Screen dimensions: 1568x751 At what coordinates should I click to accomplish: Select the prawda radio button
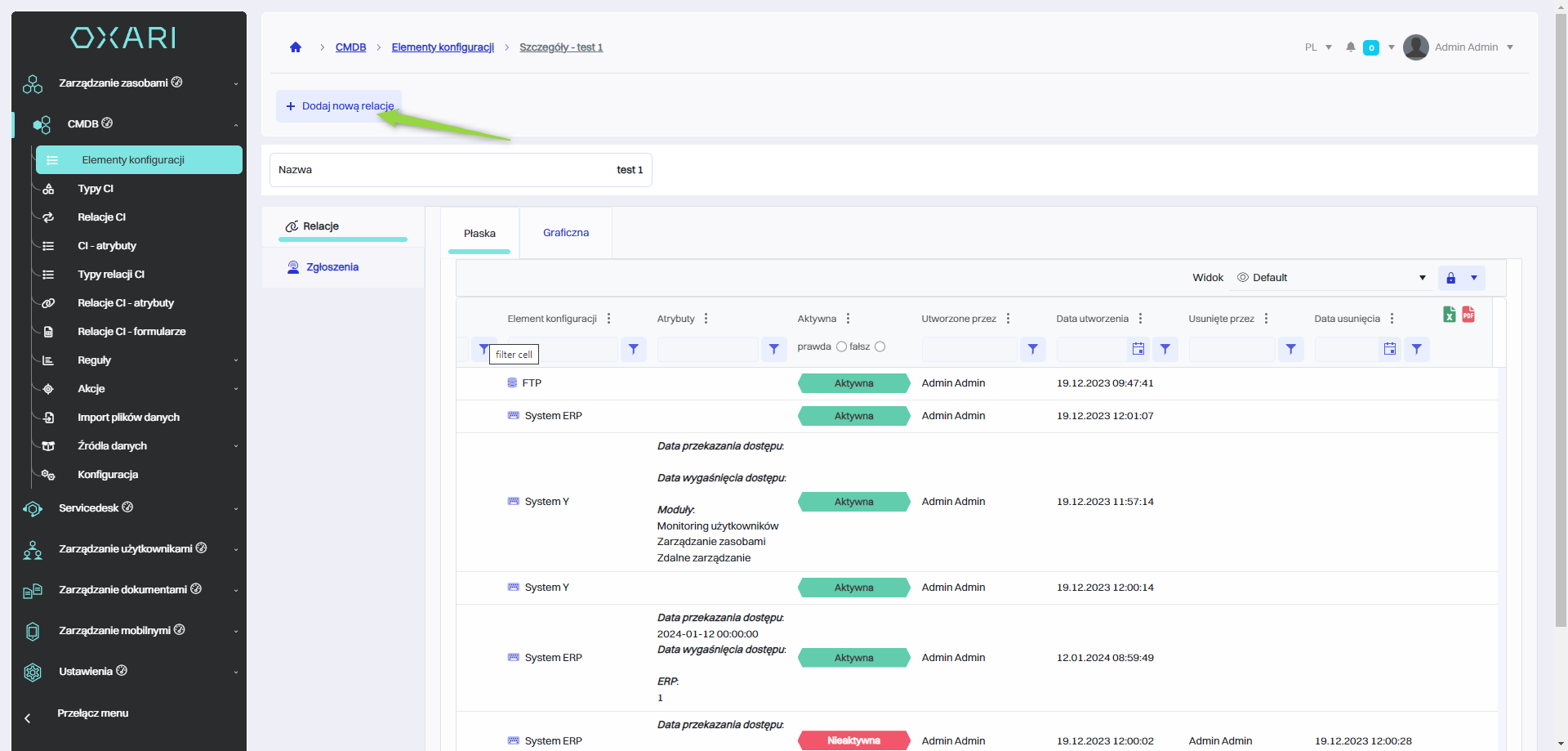coord(841,346)
